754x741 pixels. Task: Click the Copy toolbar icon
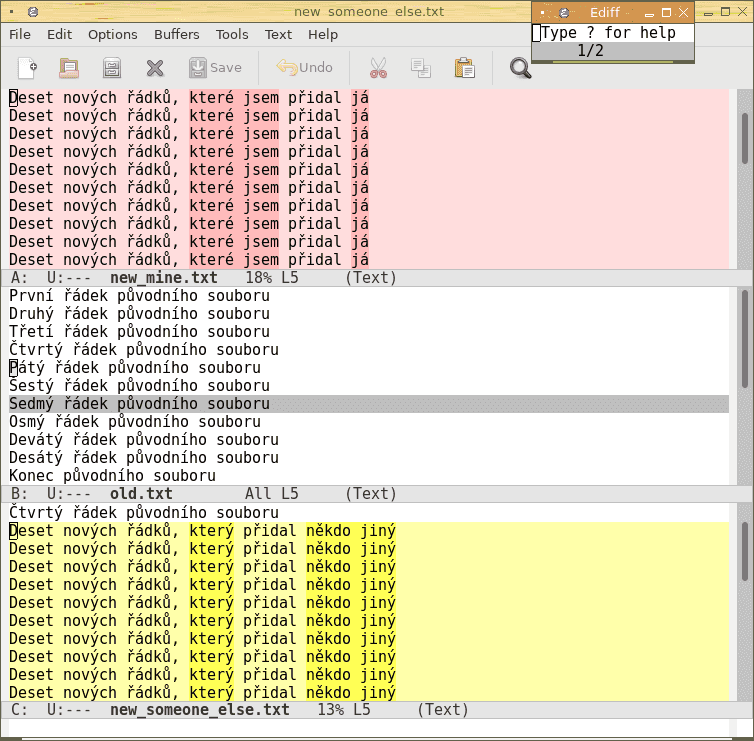[421, 68]
